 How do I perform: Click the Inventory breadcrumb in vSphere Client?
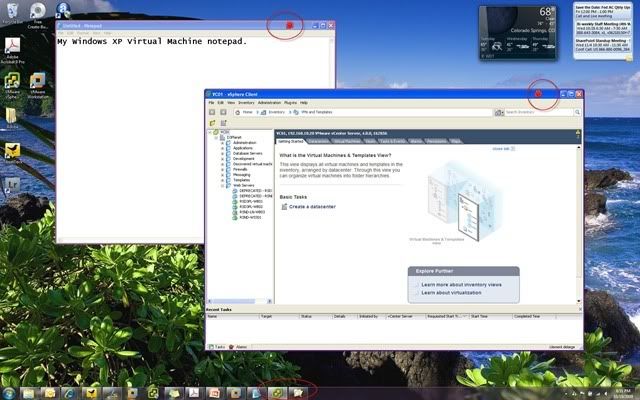pos(276,112)
